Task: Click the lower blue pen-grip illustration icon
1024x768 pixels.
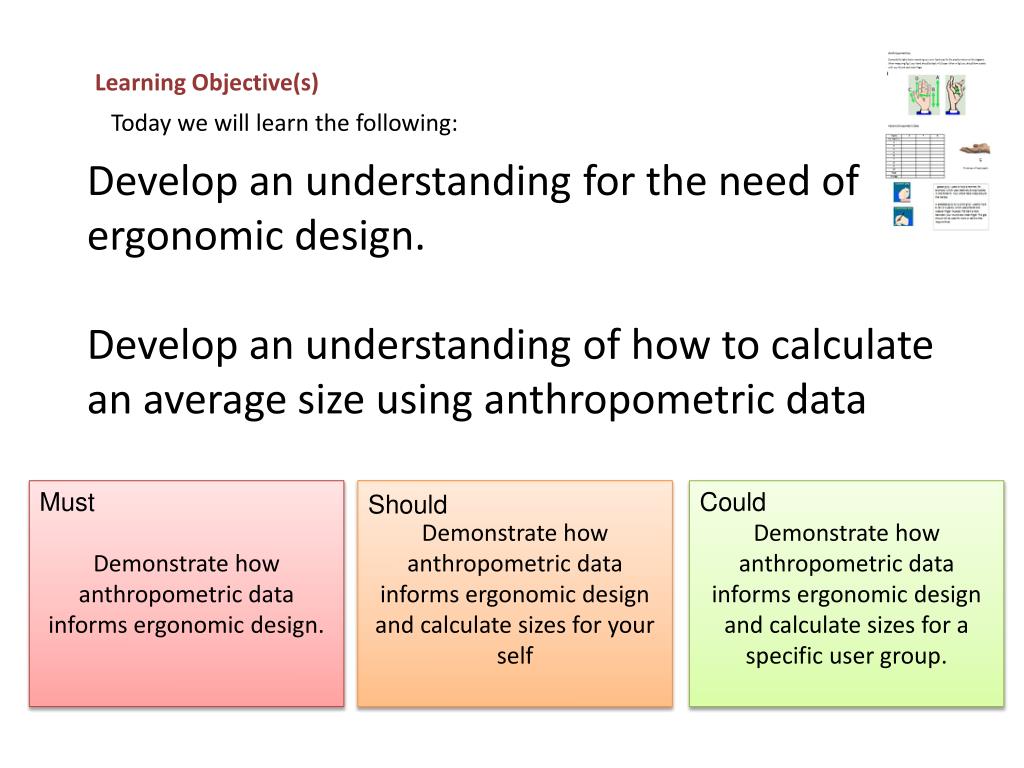Action: point(903,216)
